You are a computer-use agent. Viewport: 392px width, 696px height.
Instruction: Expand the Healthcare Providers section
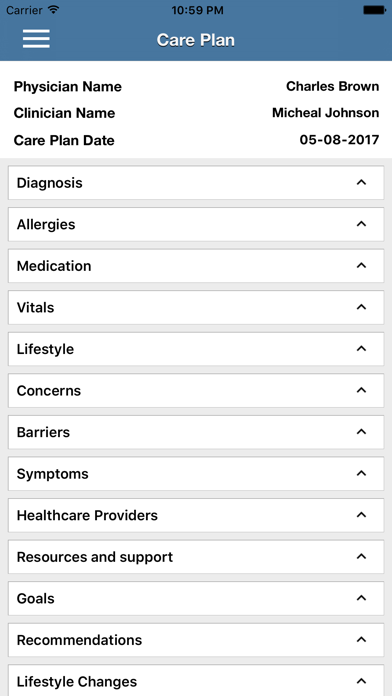196,515
